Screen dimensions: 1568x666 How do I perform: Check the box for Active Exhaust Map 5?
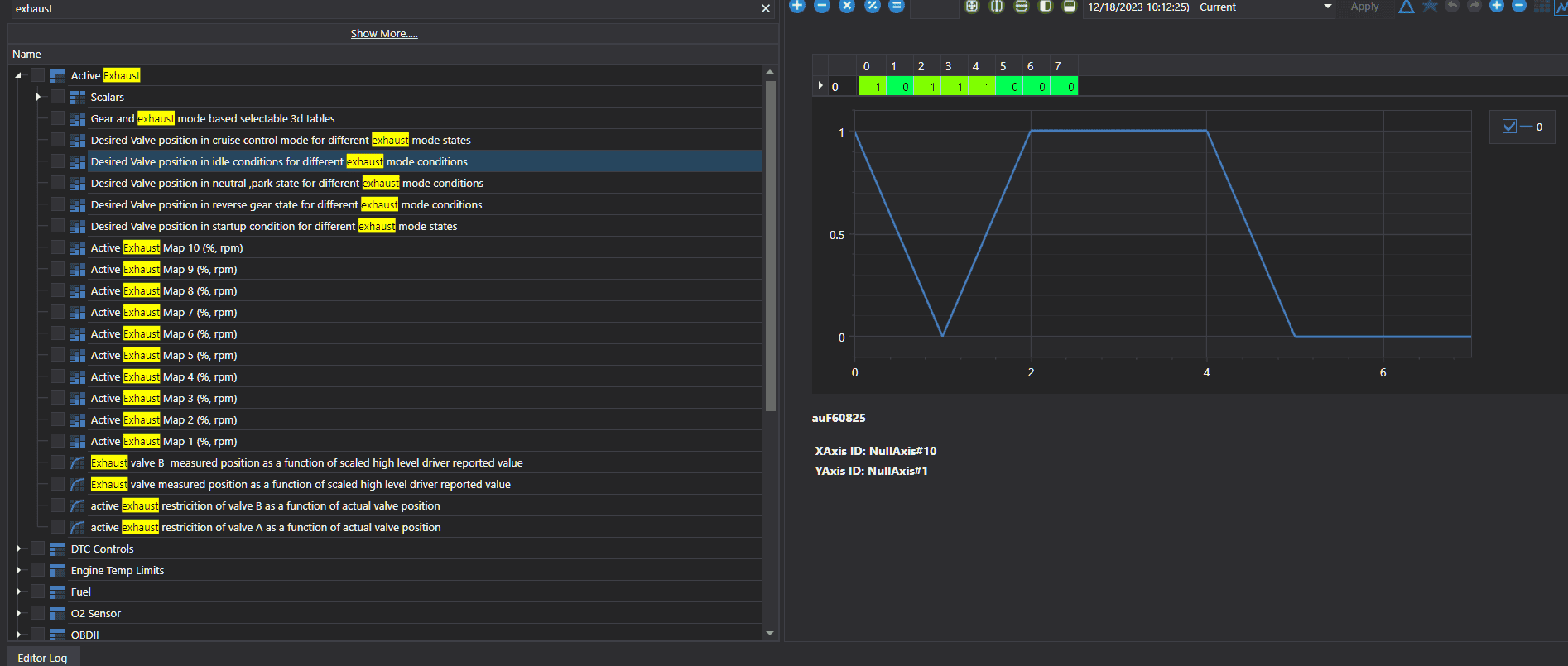click(x=58, y=355)
